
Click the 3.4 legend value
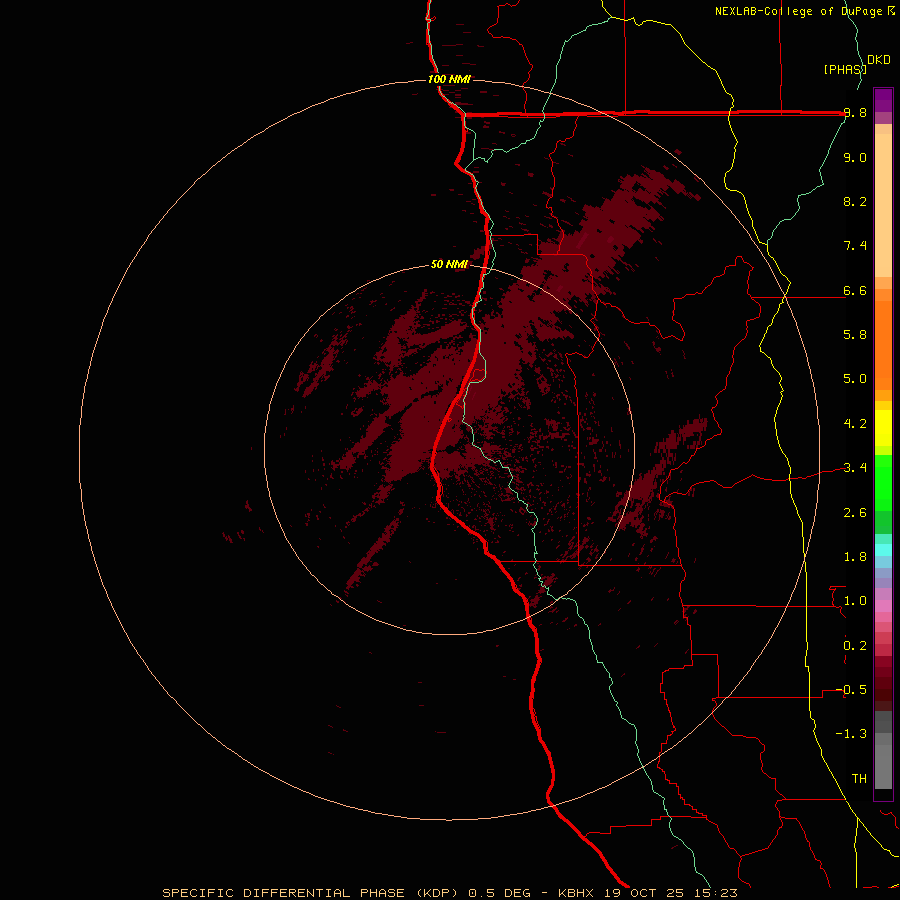tap(855, 468)
